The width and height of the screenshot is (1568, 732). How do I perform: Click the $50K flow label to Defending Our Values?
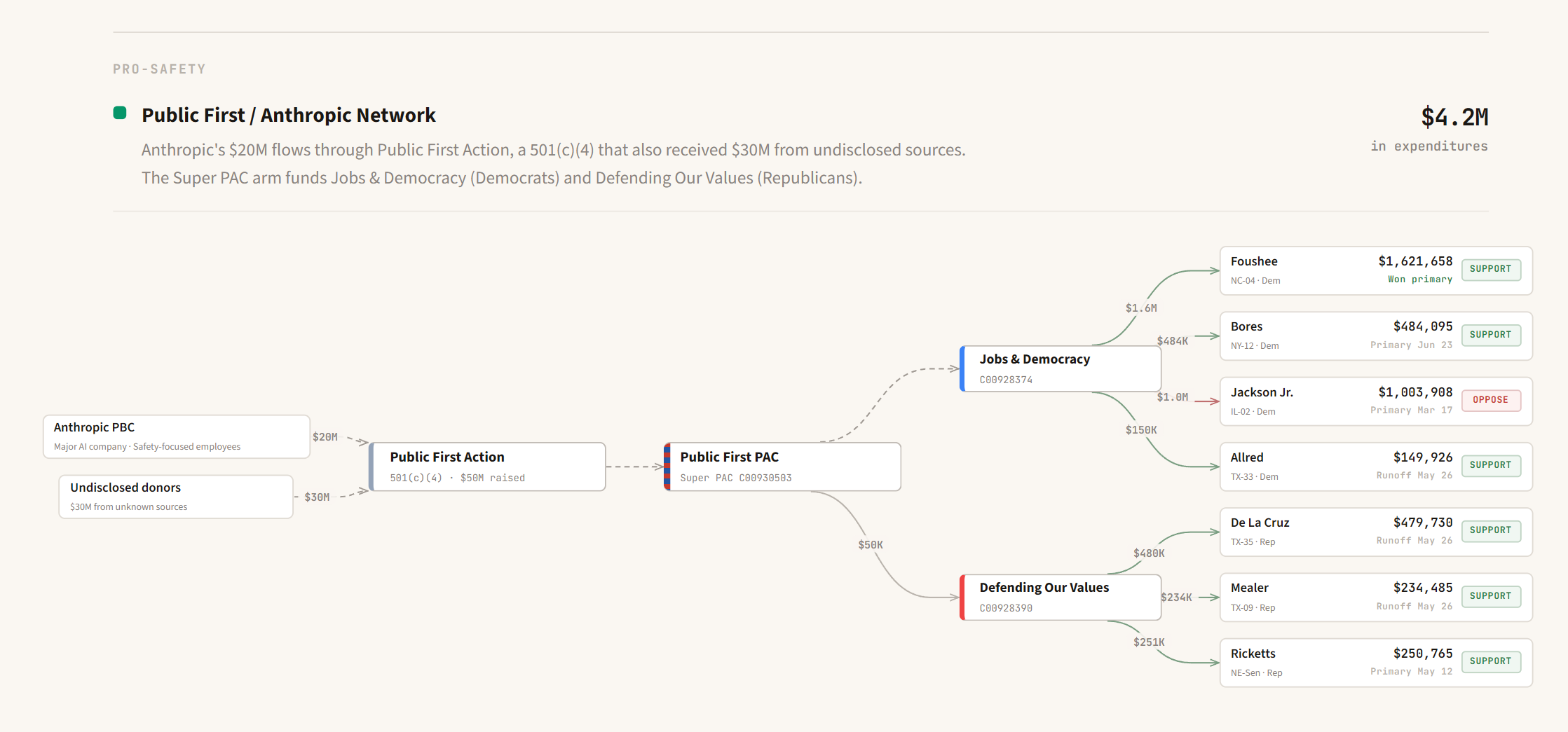tap(870, 545)
